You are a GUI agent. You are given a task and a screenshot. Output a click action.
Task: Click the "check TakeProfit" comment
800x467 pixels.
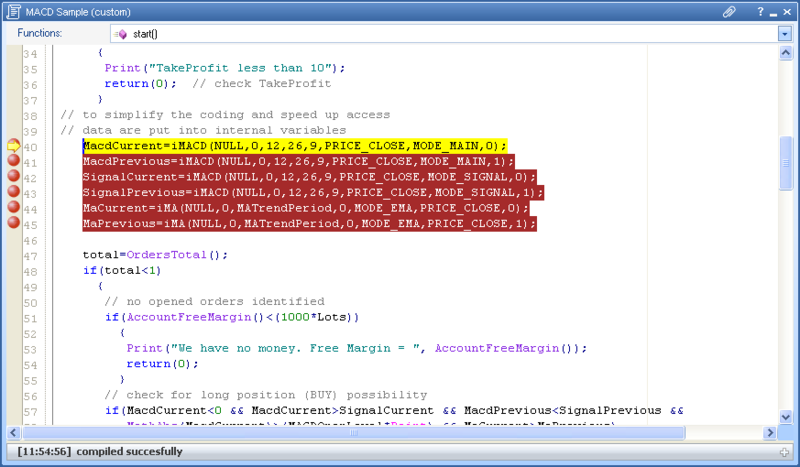click(x=262, y=84)
